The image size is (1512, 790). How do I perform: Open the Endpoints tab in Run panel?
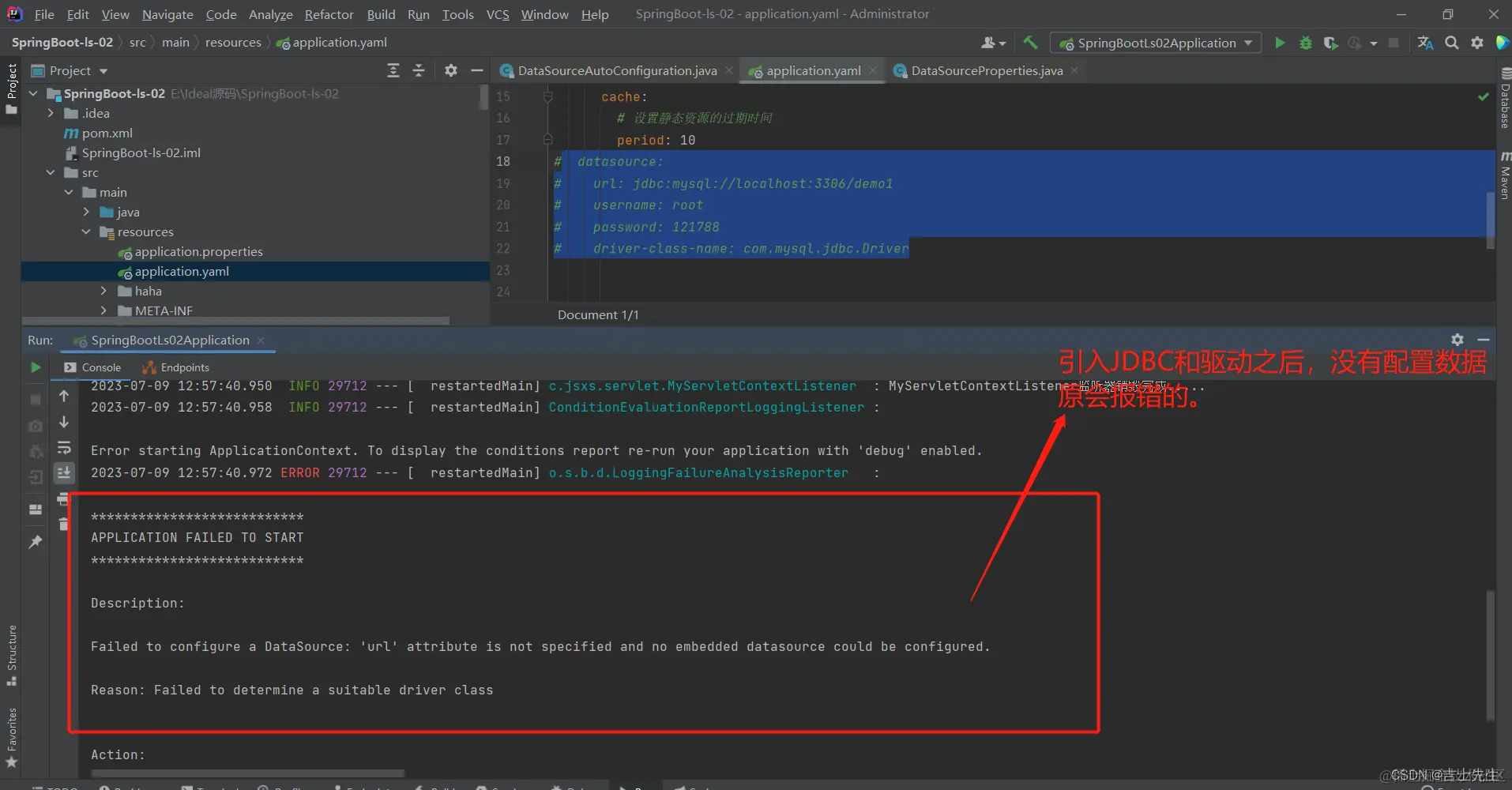[x=176, y=367]
